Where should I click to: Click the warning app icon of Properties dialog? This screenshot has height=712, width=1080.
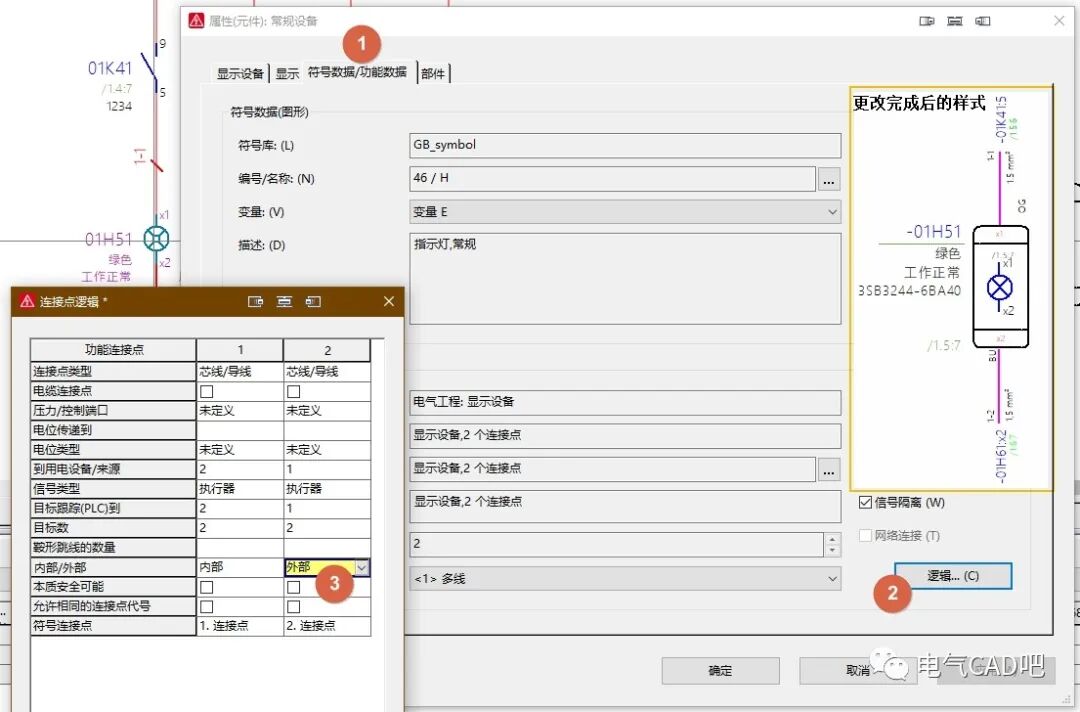click(196, 21)
